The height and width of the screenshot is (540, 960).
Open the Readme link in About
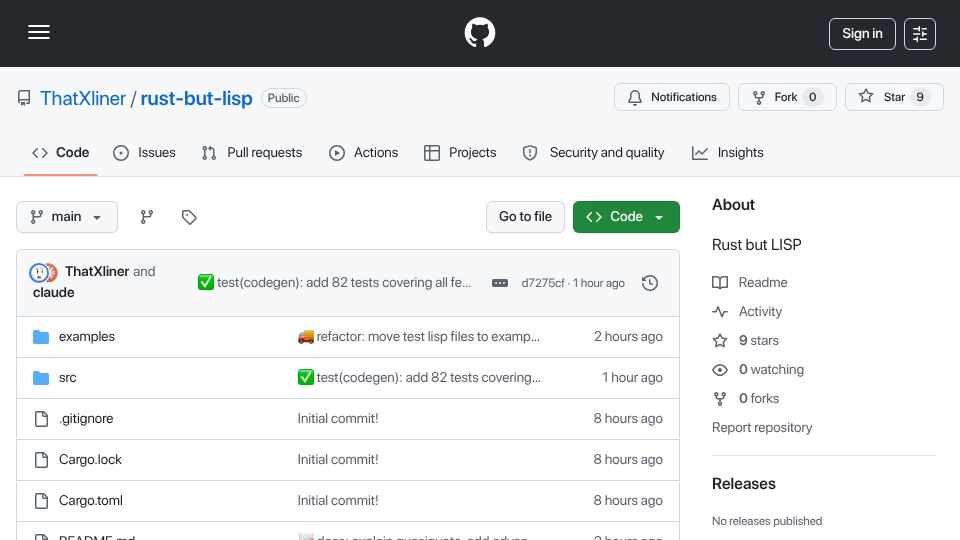tap(750, 282)
